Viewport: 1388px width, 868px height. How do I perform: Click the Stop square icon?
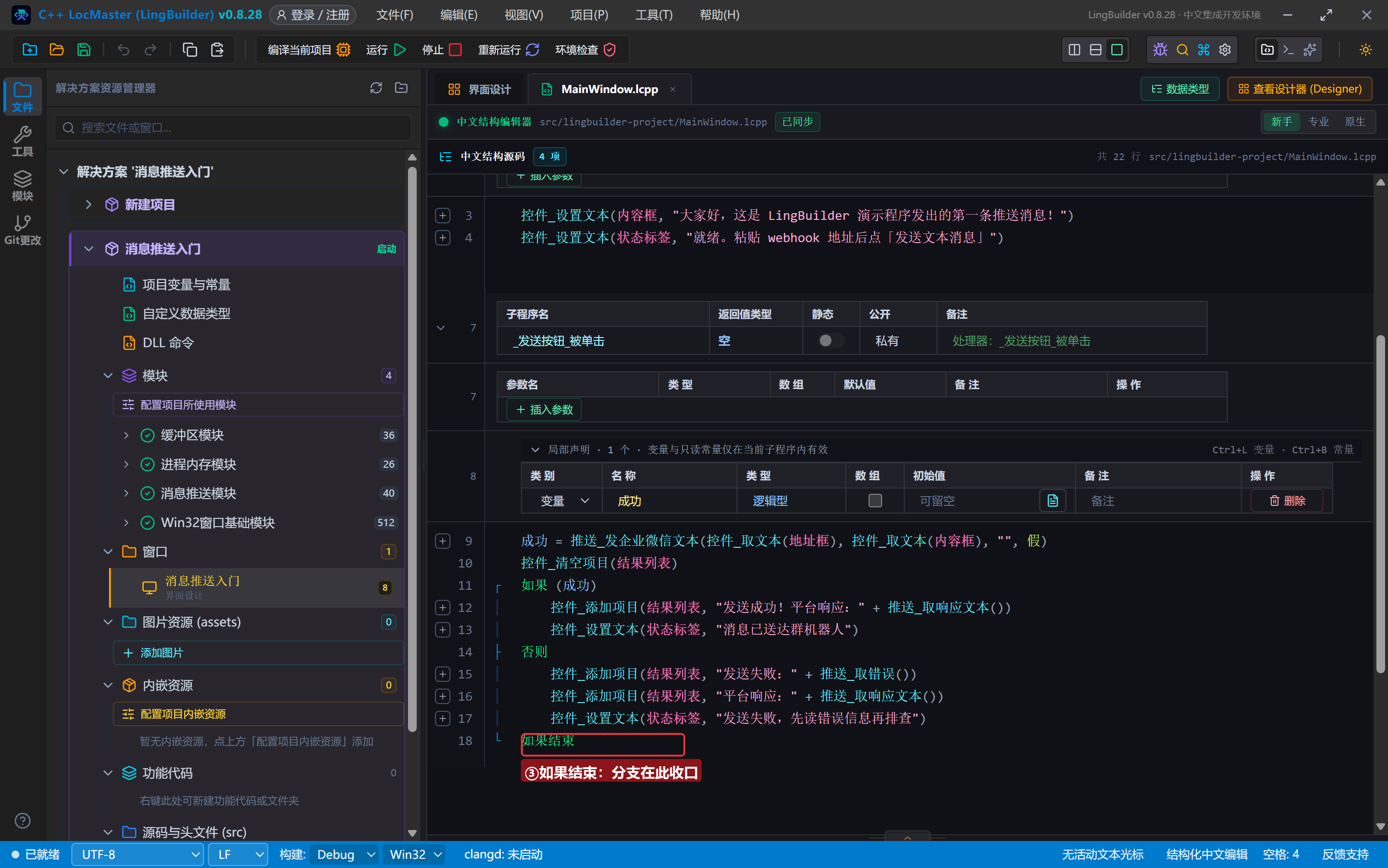point(455,50)
